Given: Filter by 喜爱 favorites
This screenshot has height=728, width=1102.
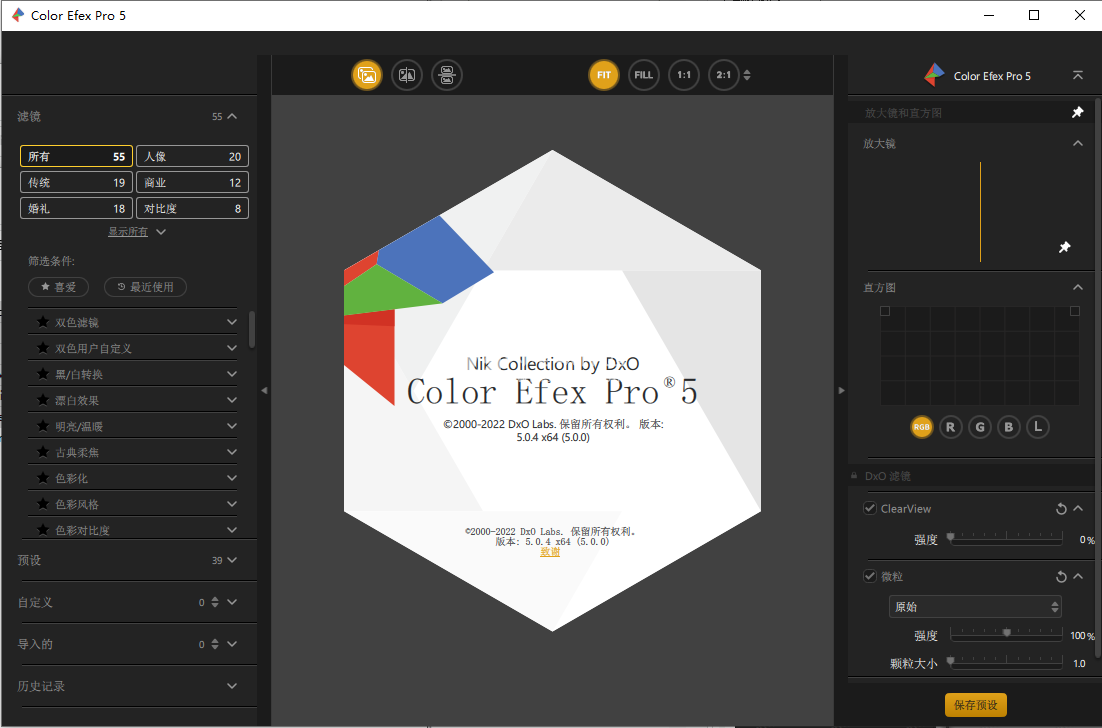Looking at the screenshot, I should [58, 287].
